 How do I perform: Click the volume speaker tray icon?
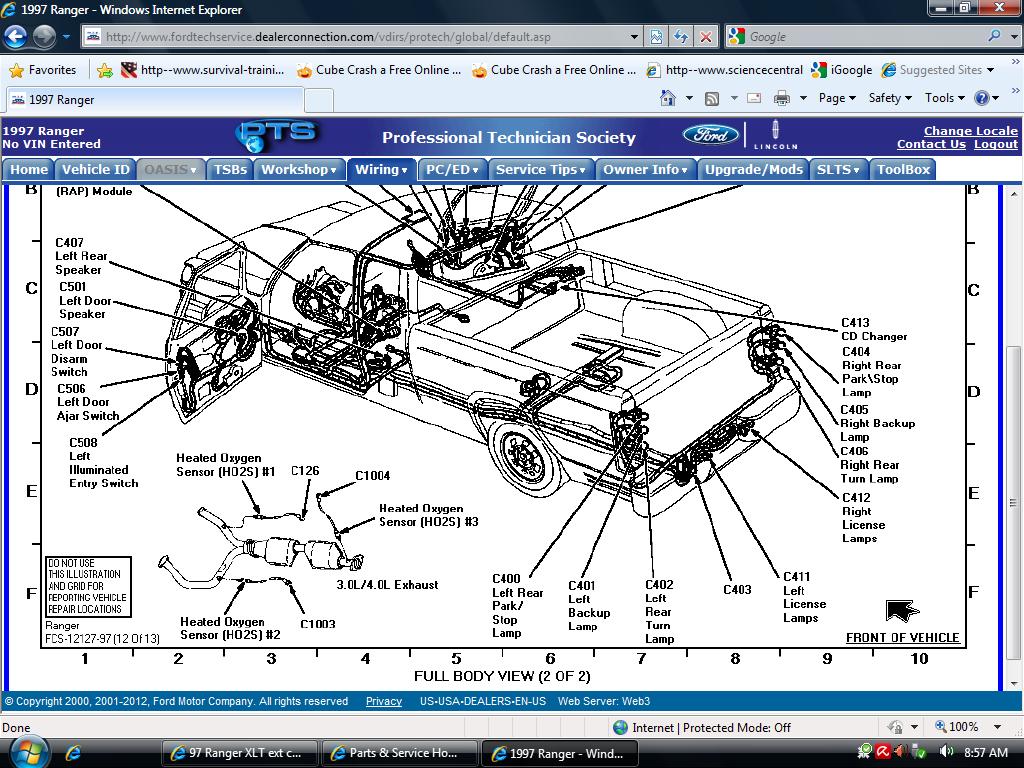[945, 752]
